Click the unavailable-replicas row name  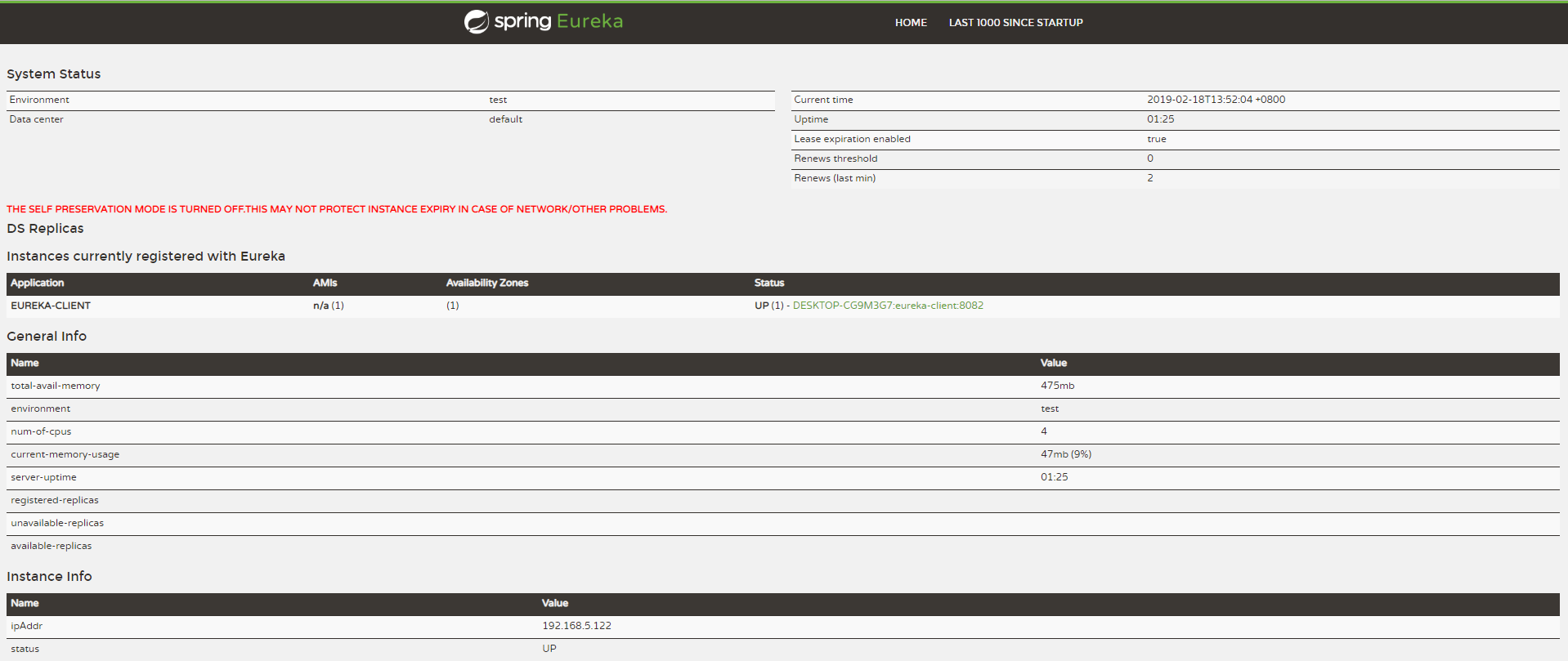57,523
